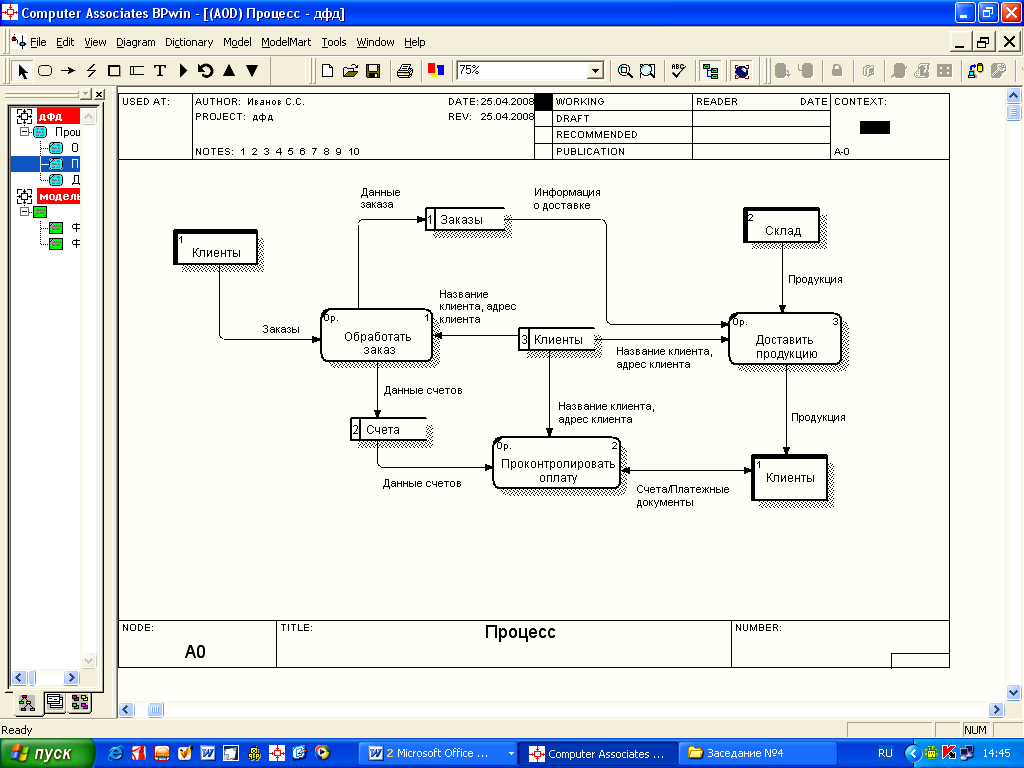
Task: Click the RU language indicator
Action: coord(885,754)
